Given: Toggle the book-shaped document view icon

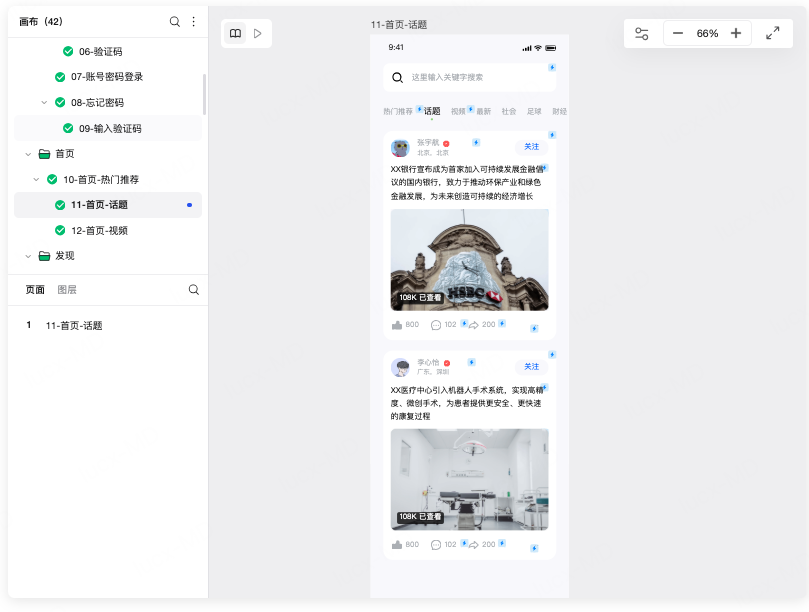Looking at the screenshot, I should point(235,34).
